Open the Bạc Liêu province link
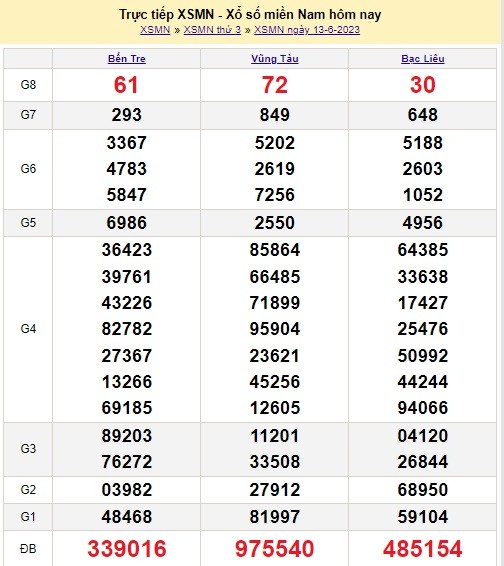Viewport: 504px width, 566px height. pyautogui.click(x=423, y=58)
